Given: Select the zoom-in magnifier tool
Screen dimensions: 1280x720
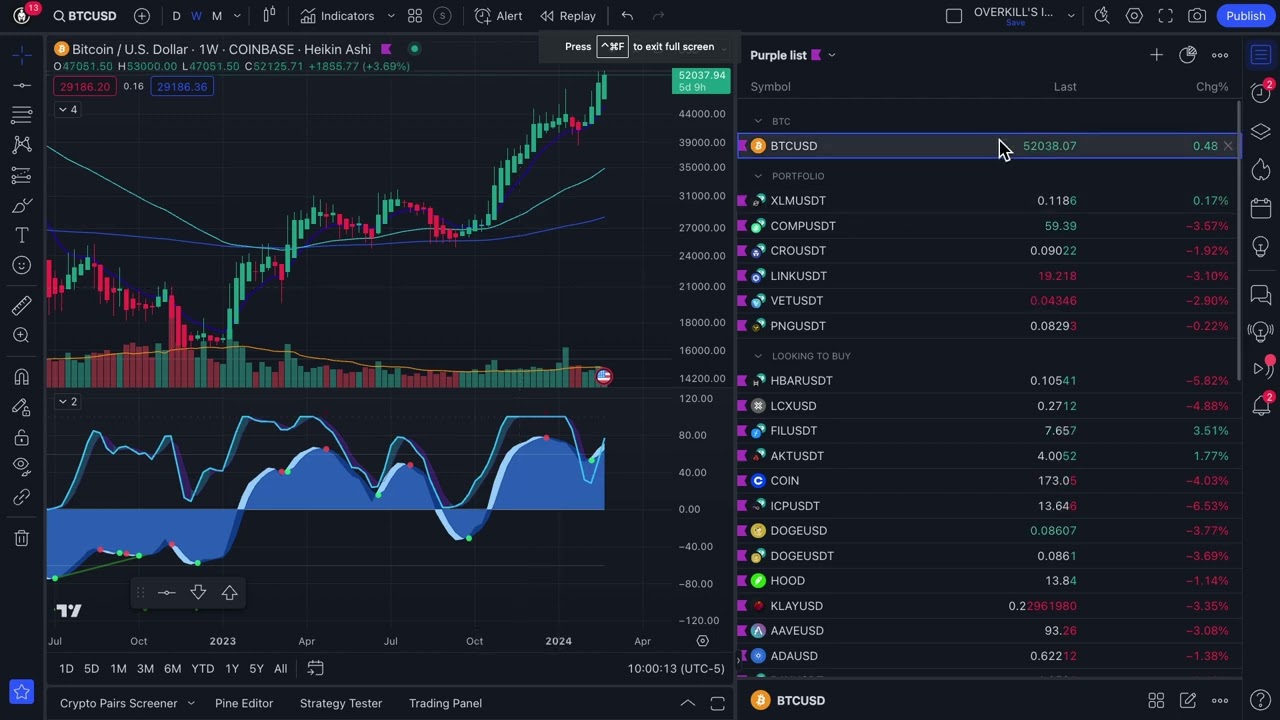Looking at the screenshot, I should tap(22, 336).
